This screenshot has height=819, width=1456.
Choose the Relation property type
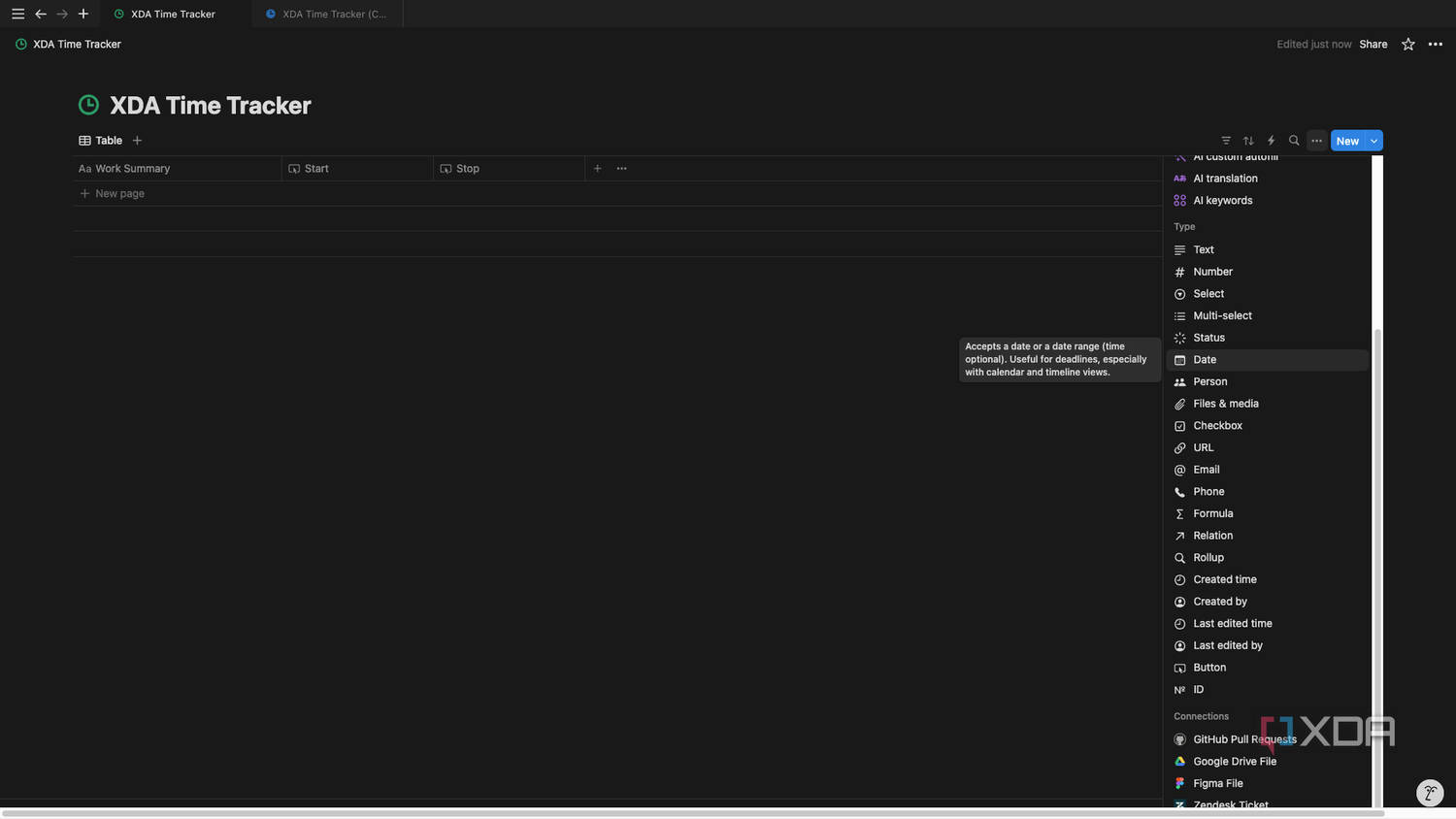tap(1267, 536)
